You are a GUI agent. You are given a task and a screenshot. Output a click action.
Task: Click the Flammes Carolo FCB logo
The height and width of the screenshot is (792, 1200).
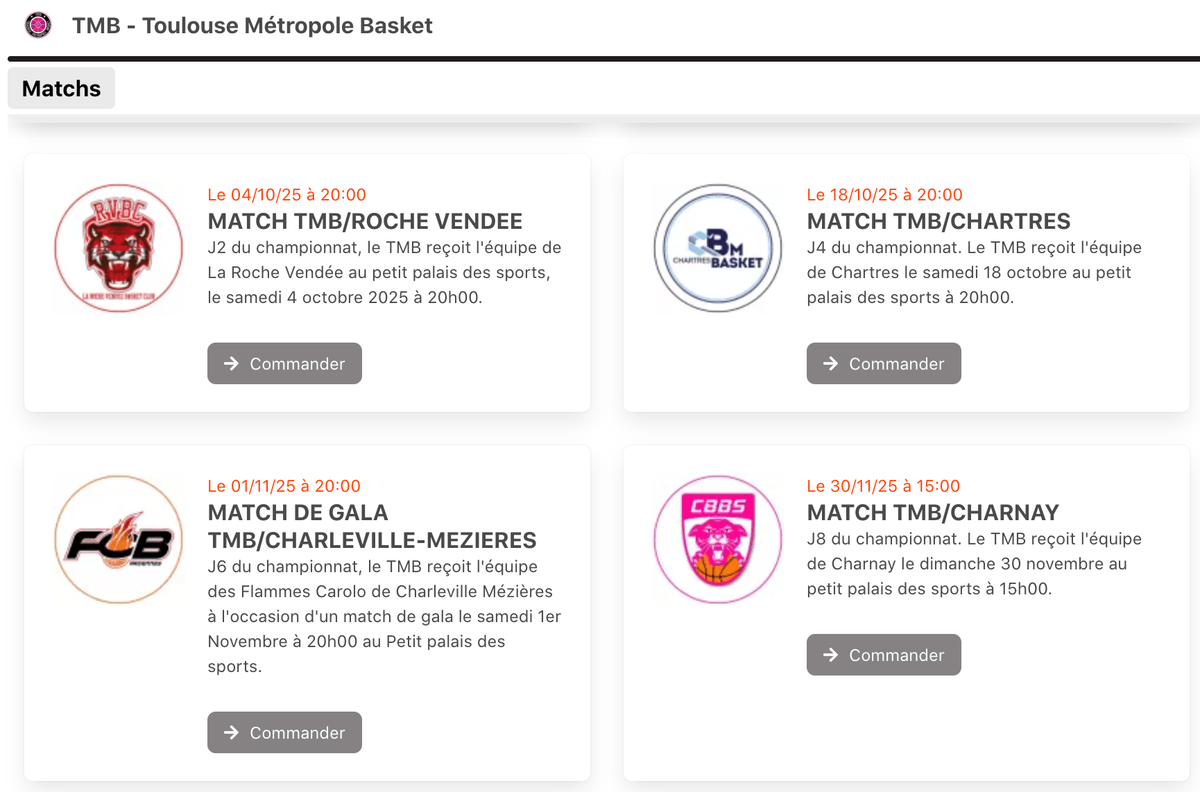[x=119, y=540]
